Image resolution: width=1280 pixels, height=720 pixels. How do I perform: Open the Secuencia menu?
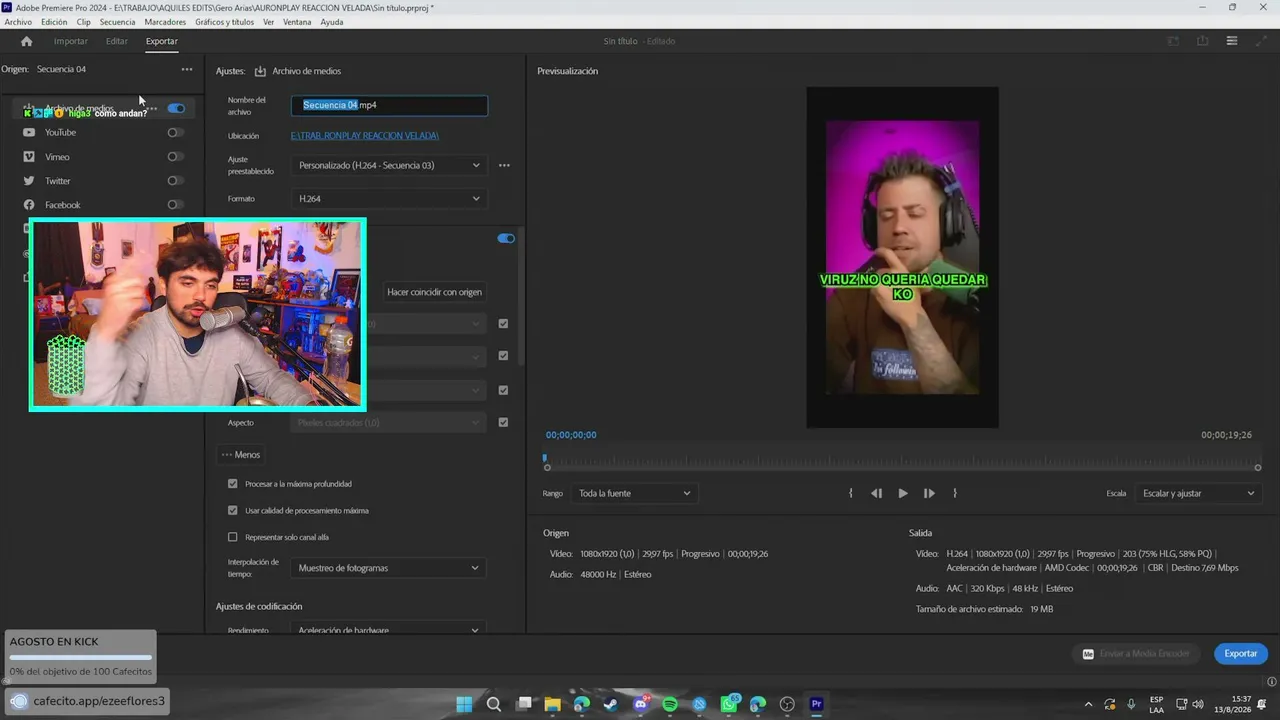coord(117,22)
